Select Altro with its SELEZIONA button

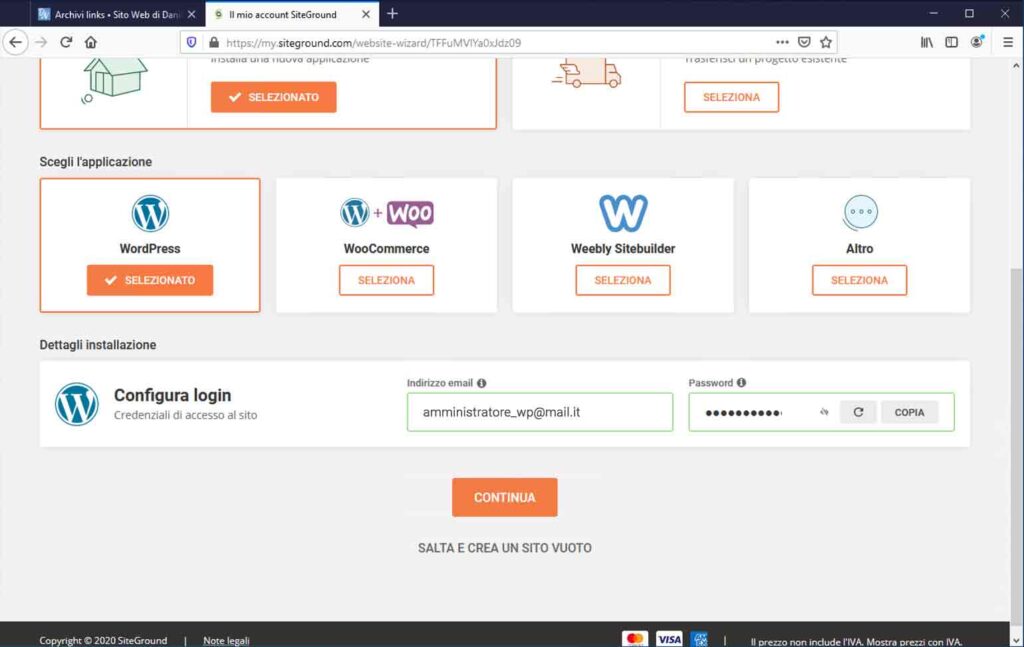pyautogui.click(x=859, y=280)
